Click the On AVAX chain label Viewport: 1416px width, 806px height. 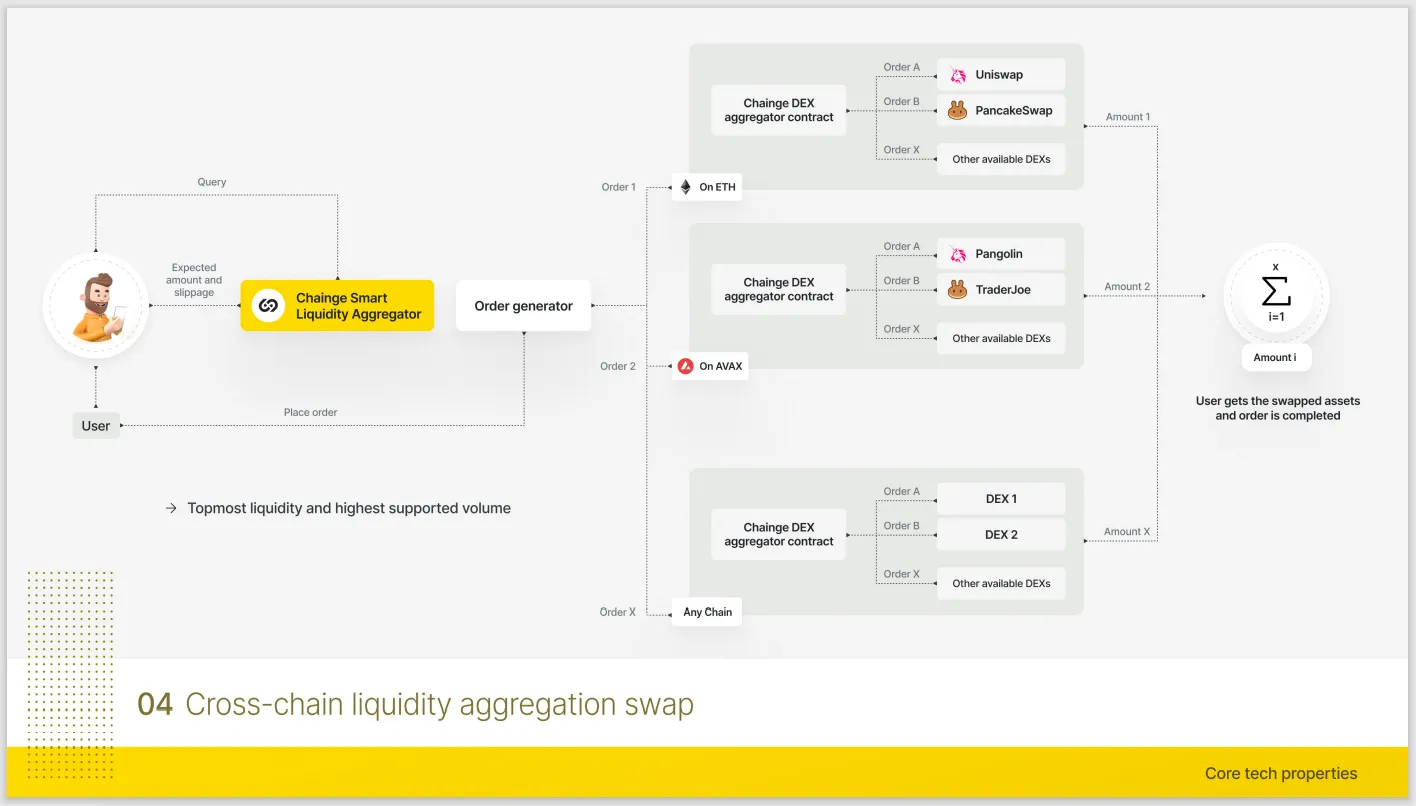click(710, 366)
